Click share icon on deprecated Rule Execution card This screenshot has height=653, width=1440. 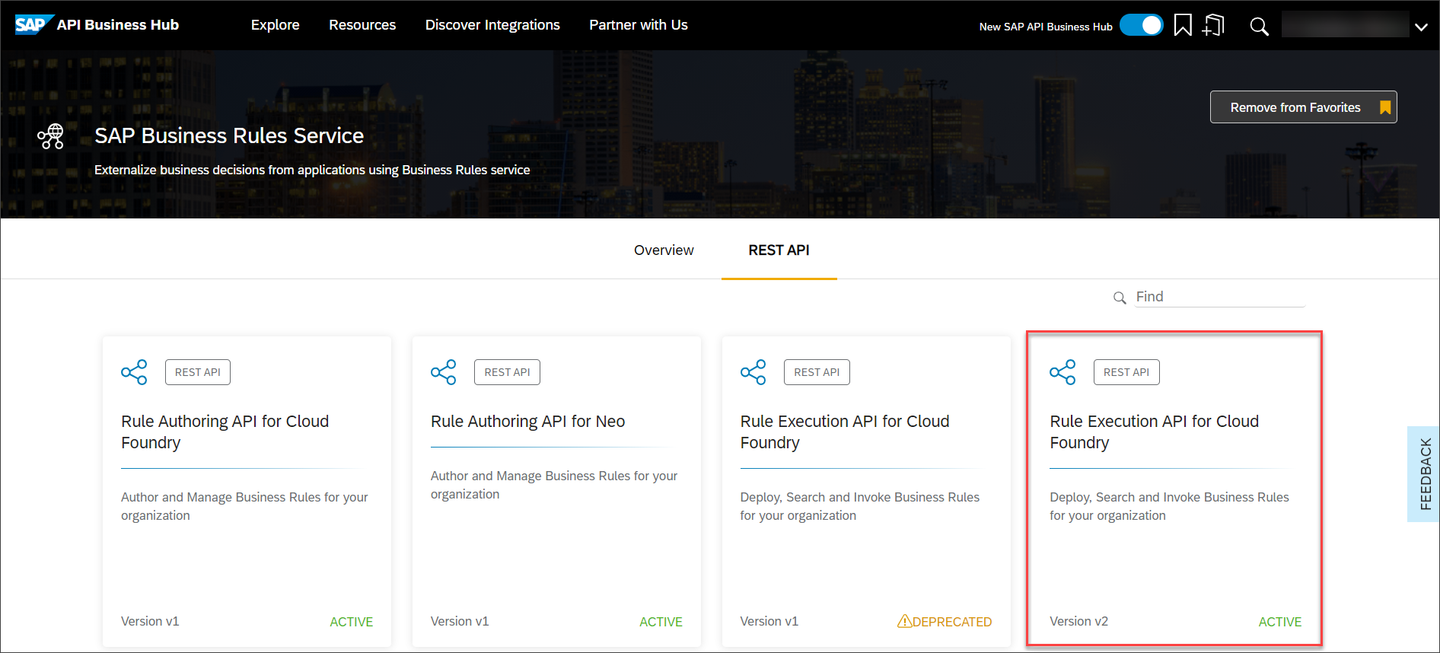tap(753, 372)
